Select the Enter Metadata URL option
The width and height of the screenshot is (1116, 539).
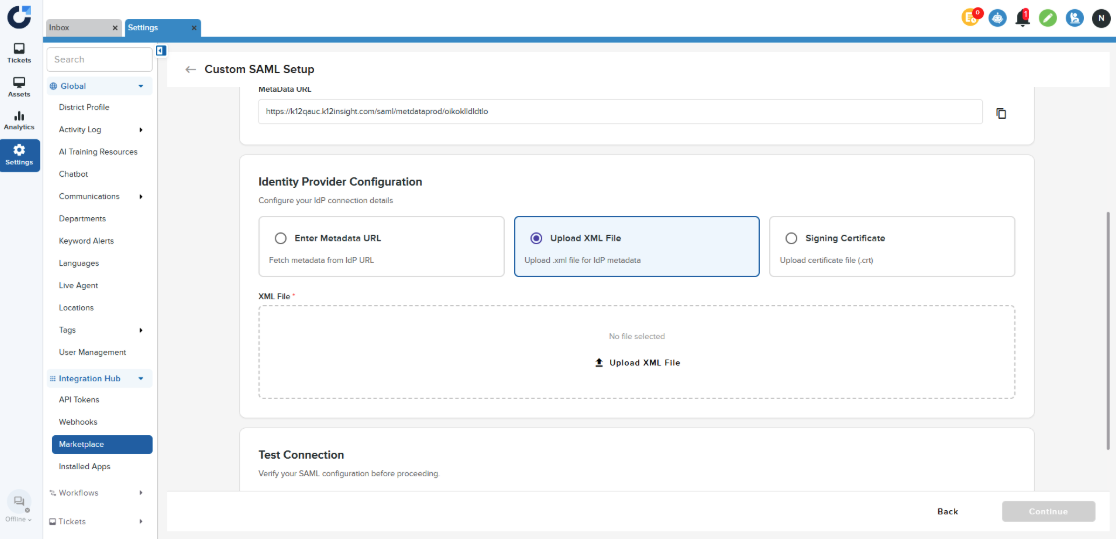click(x=281, y=239)
